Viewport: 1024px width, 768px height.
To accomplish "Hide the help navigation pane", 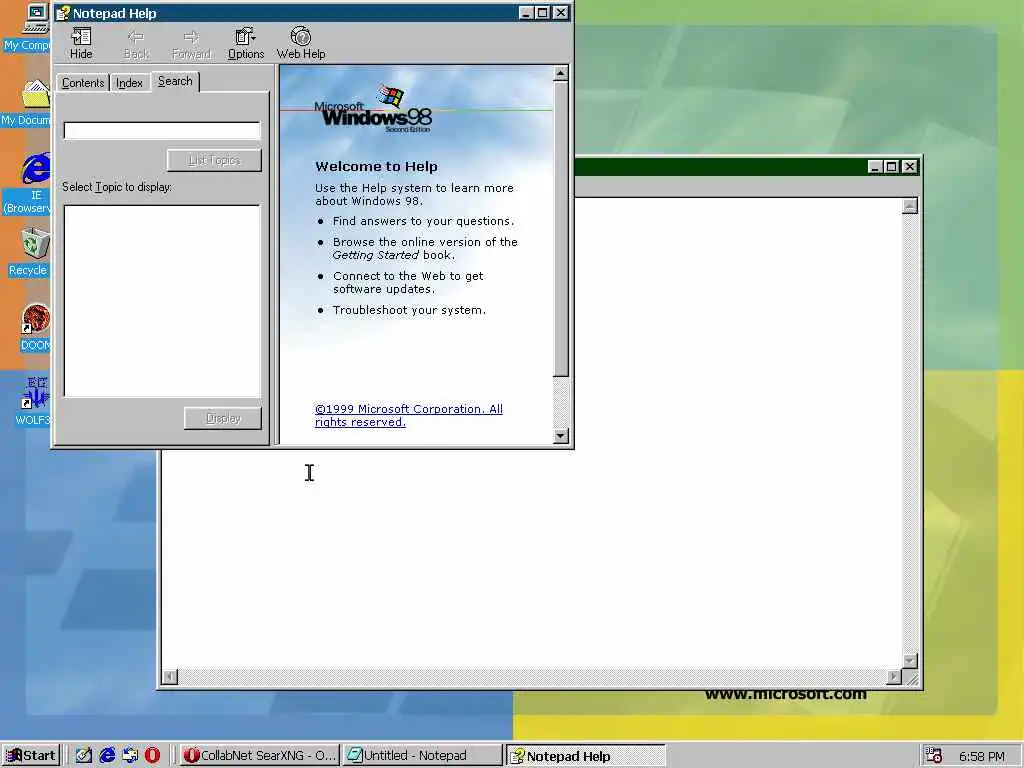I will (x=81, y=43).
